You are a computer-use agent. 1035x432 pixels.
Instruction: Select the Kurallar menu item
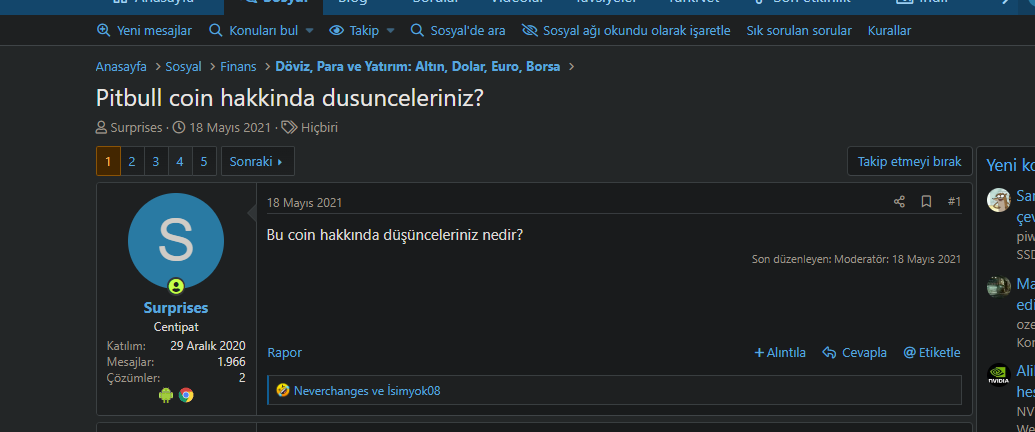click(x=889, y=30)
